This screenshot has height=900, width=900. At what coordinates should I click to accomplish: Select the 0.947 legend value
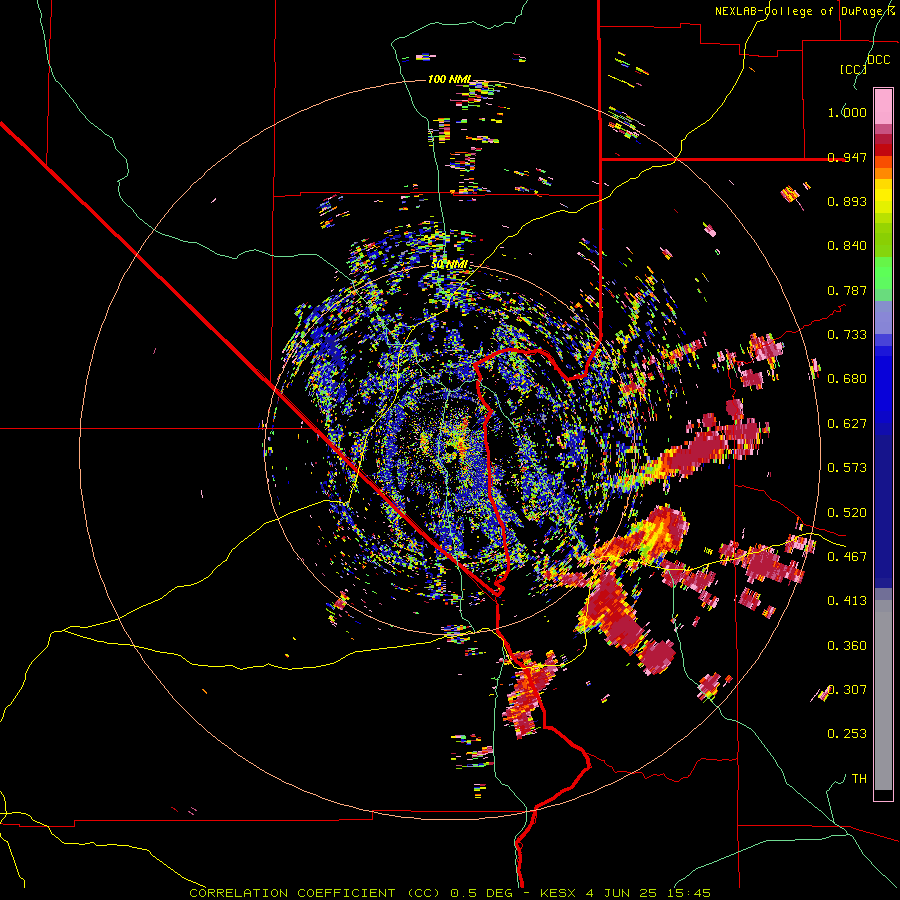(847, 157)
